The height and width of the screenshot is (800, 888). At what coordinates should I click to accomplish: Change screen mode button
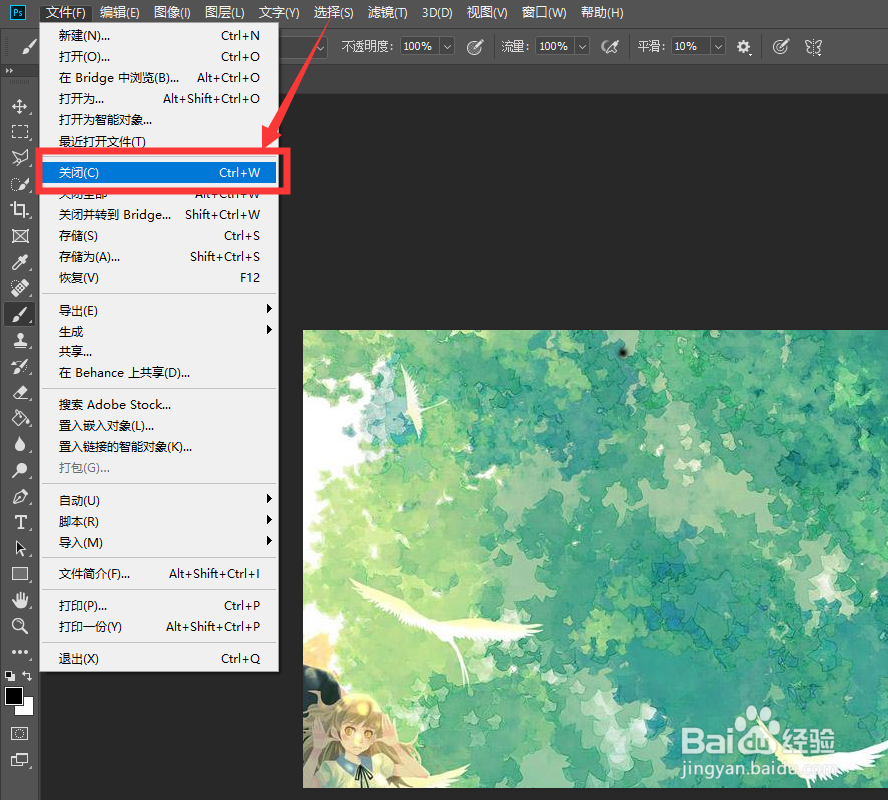tap(19, 760)
